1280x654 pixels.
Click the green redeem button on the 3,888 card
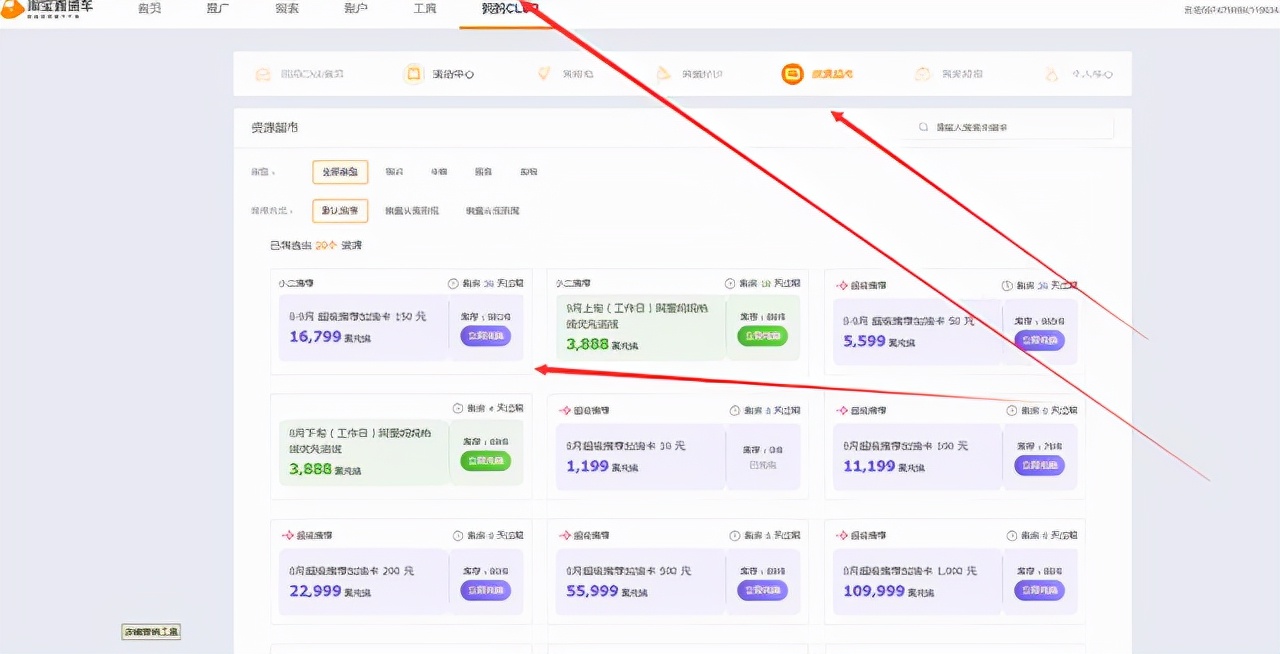(x=763, y=335)
